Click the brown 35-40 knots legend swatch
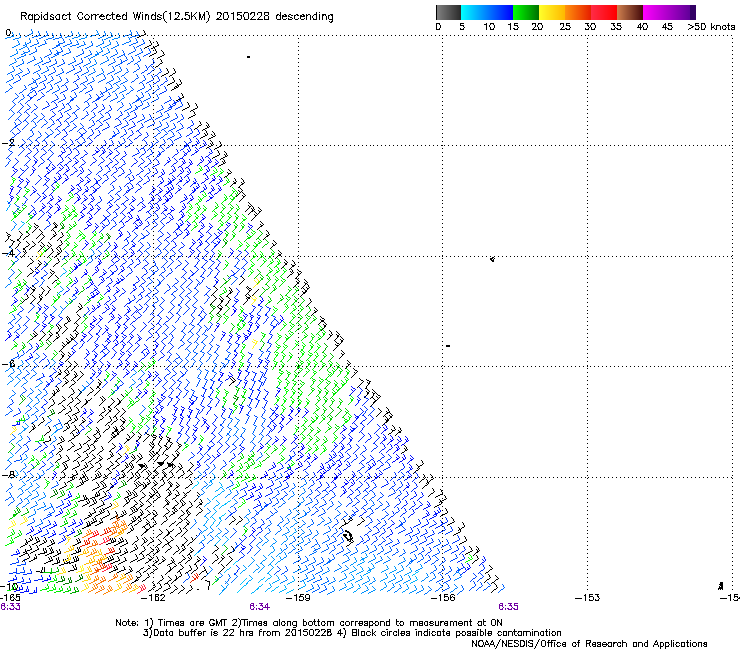Screen dimensions: 740x650 (x=630, y=12)
